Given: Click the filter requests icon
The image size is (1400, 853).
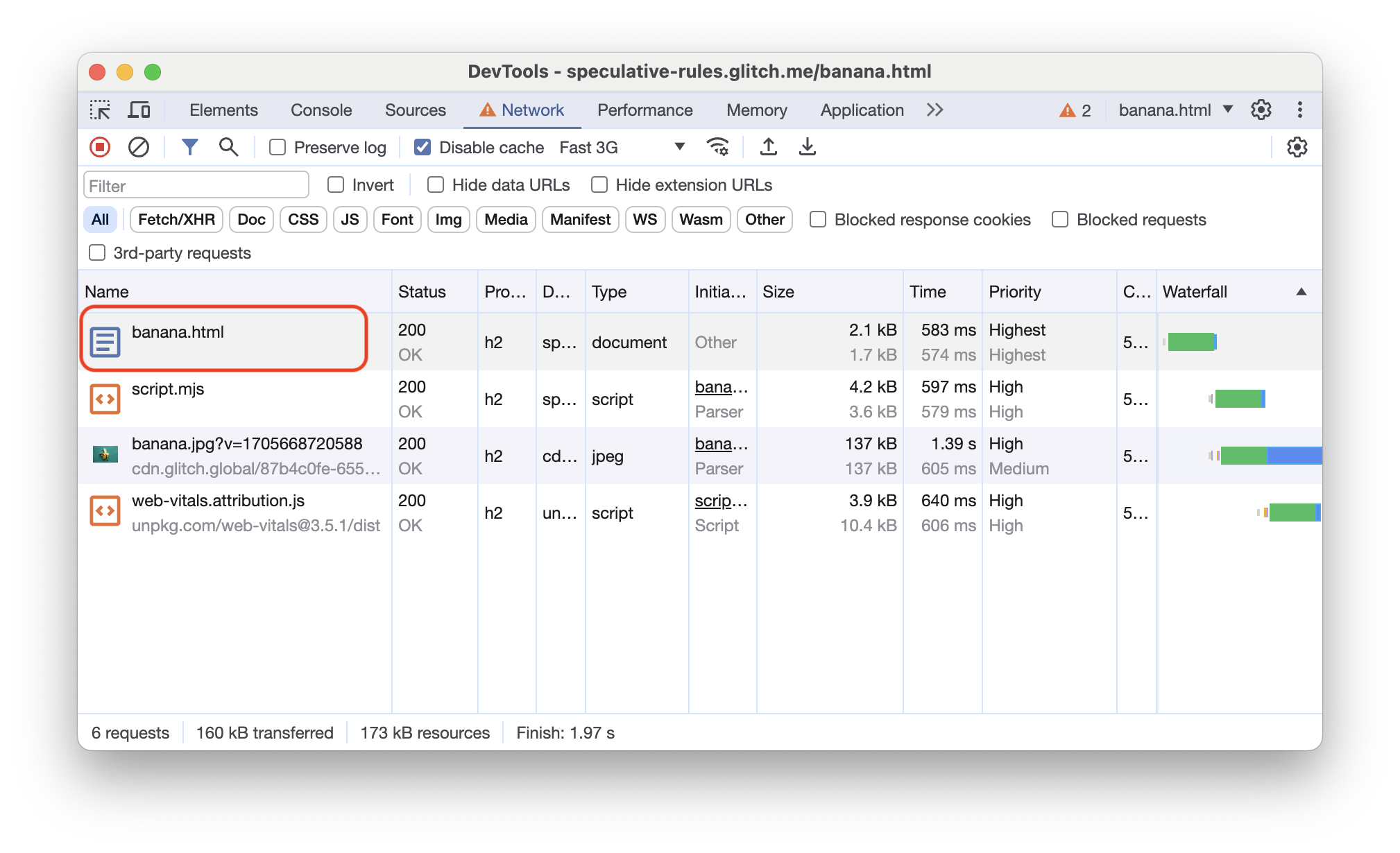Looking at the screenshot, I should (x=190, y=147).
